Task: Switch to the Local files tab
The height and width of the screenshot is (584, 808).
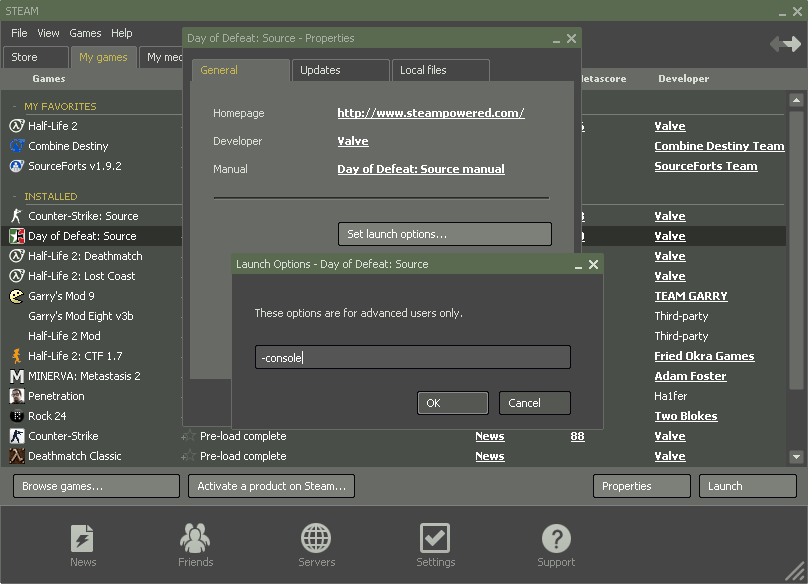Action: (439, 70)
